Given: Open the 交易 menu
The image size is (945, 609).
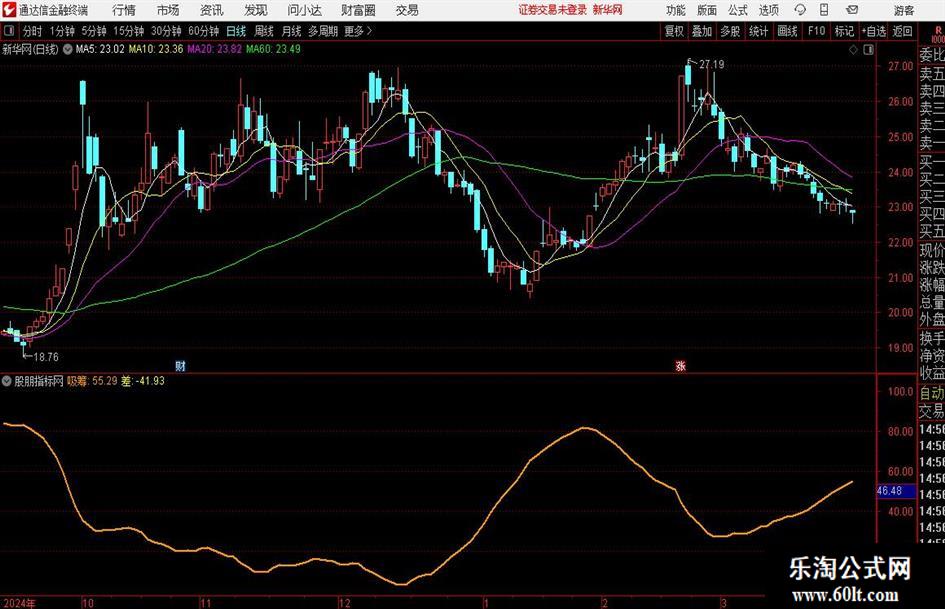Looking at the screenshot, I should point(407,10).
